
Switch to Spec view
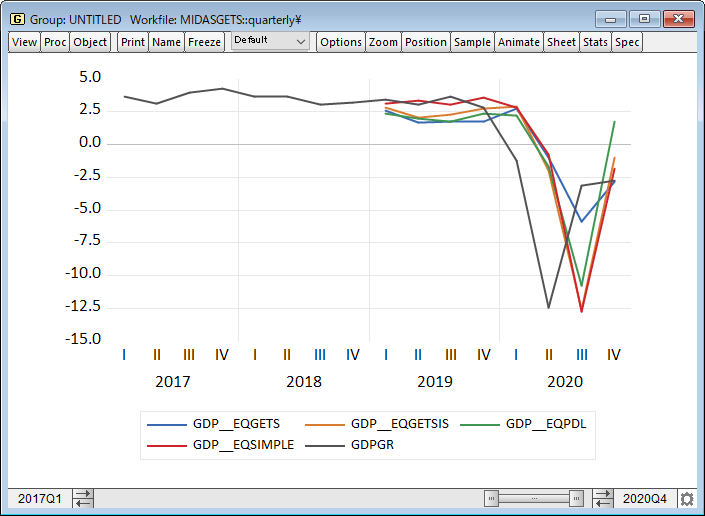[627, 42]
